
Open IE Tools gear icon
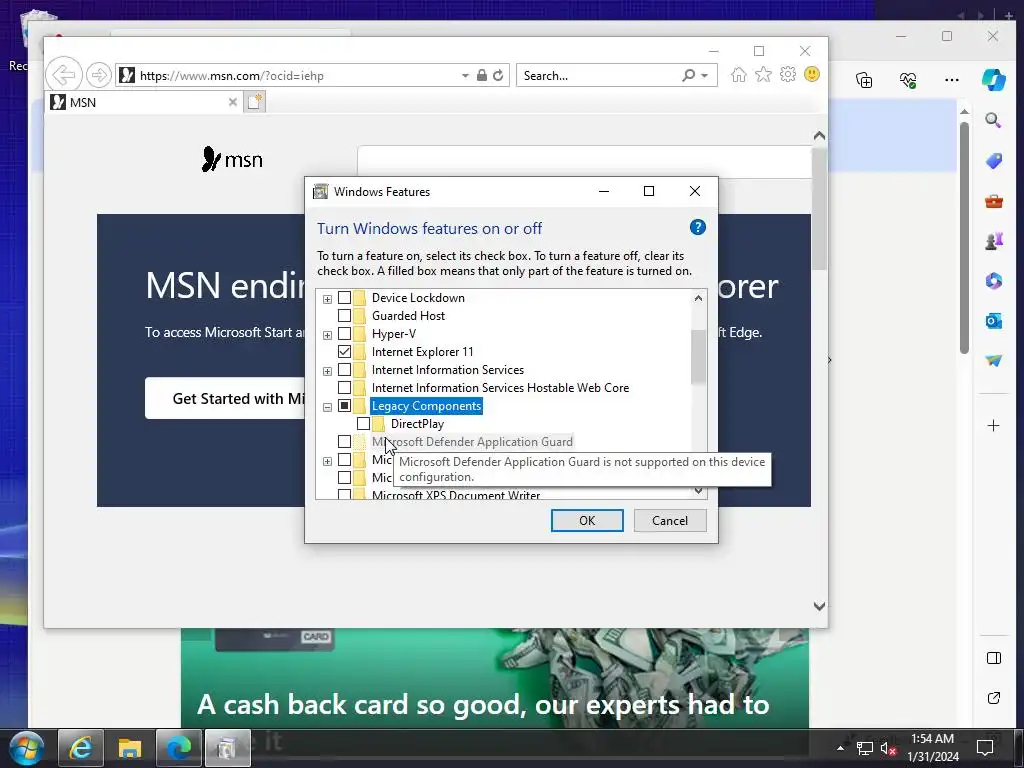tap(788, 74)
